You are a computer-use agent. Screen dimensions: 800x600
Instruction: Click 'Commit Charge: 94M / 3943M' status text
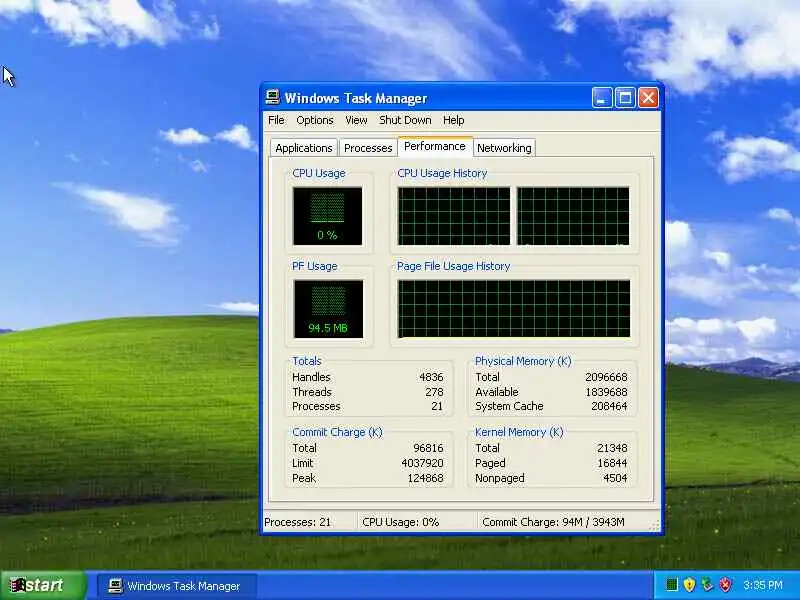pos(553,522)
